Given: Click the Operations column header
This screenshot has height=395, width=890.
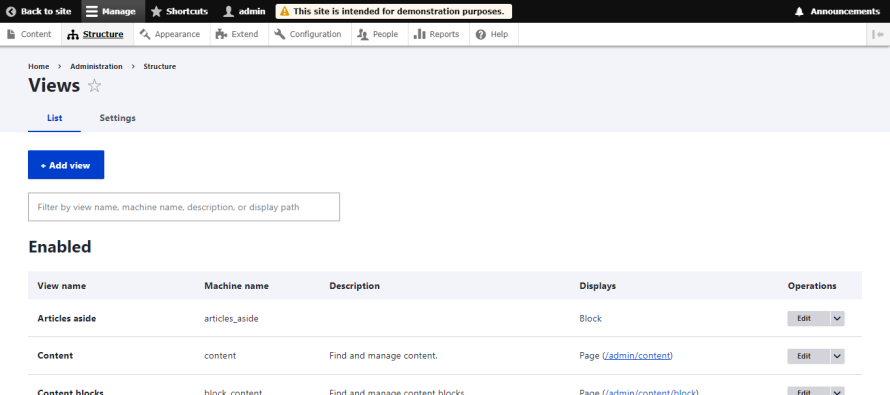Looking at the screenshot, I should 812,286.
